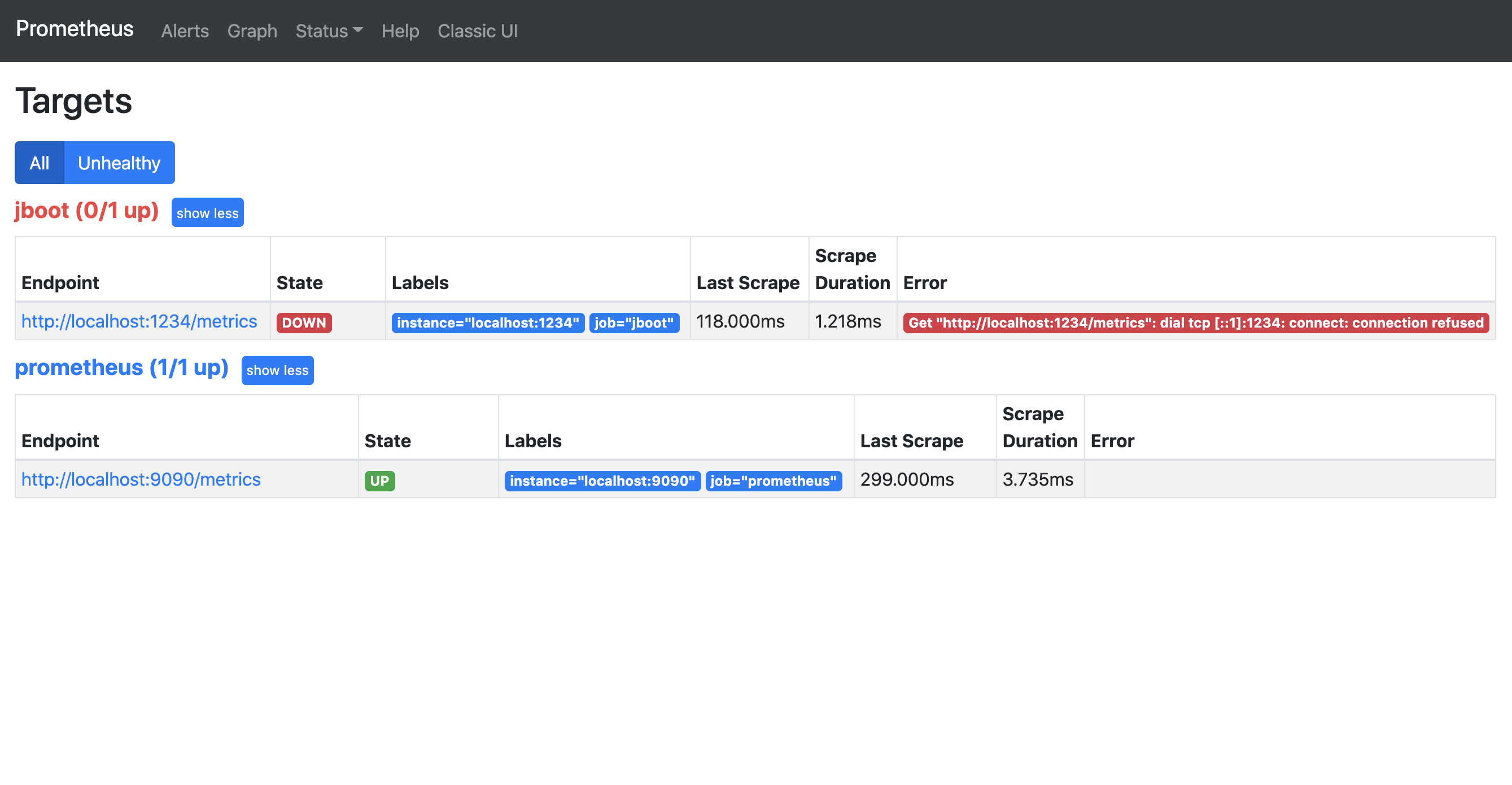Open the Alerts page
The width and height of the screenshot is (1512, 785).
185,30
